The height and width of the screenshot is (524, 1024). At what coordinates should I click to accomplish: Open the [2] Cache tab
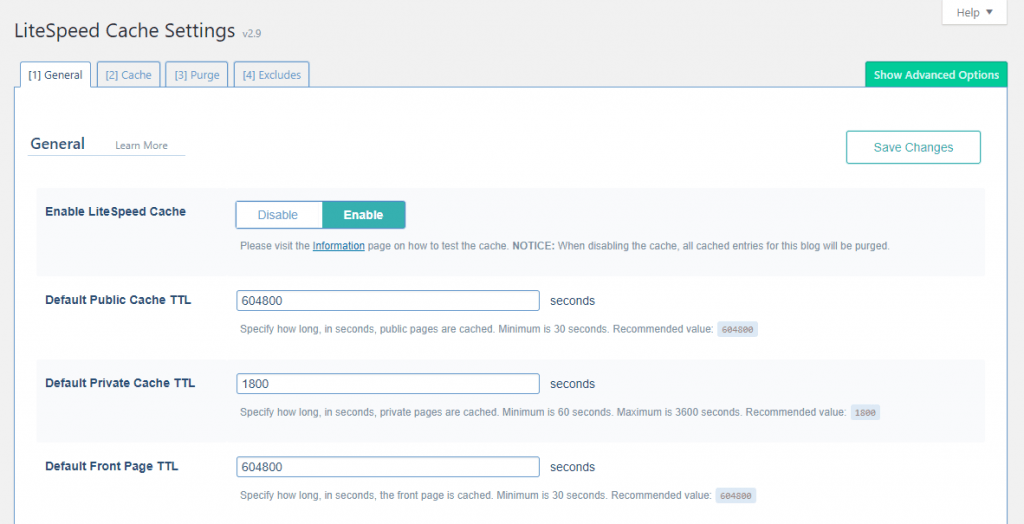point(128,75)
